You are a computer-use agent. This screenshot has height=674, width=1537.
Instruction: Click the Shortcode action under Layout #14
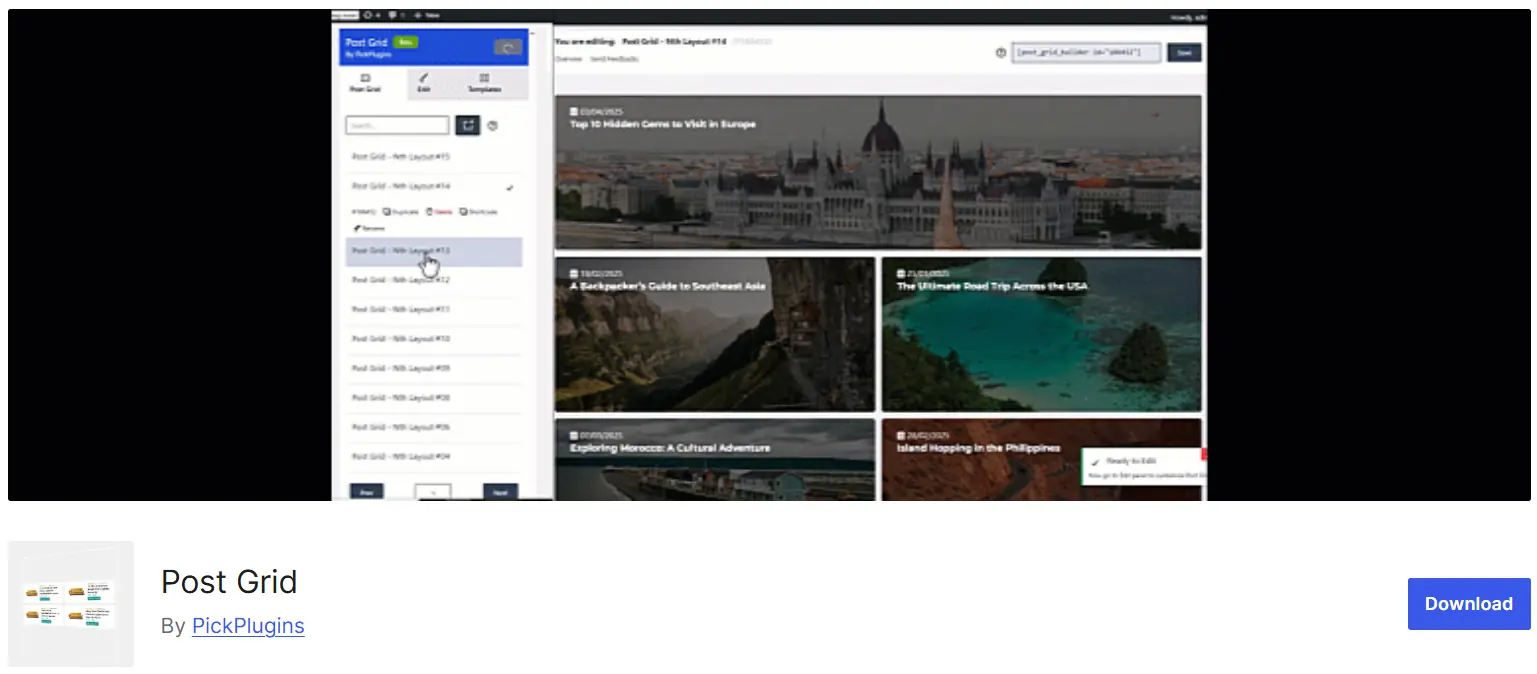(x=478, y=212)
